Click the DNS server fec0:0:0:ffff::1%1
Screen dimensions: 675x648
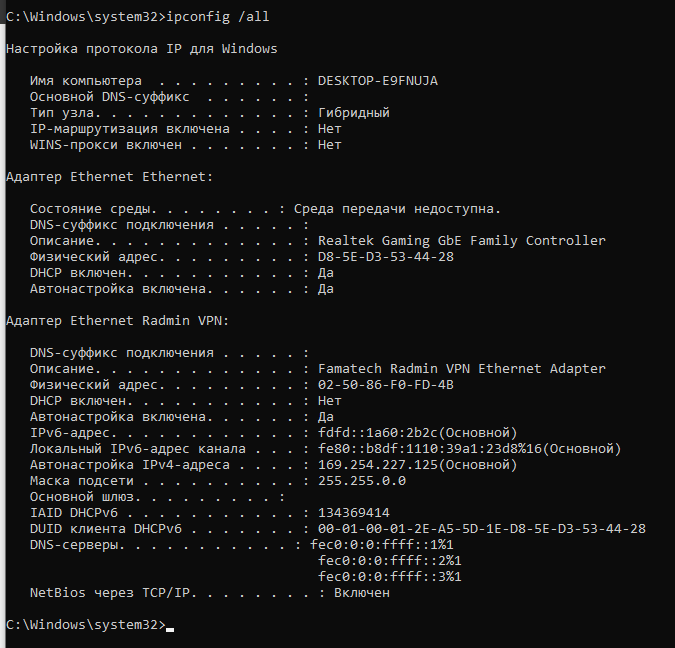[381, 545]
